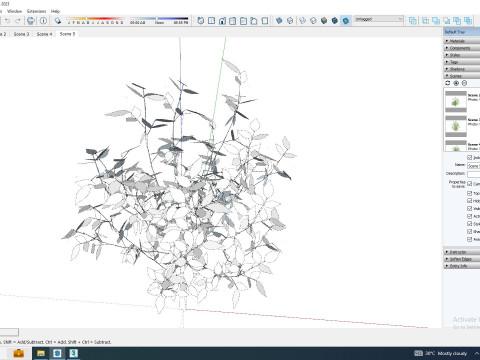The width and height of the screenshot is (480, 360).
Task: Undo the last action
Action: [7, 21]
